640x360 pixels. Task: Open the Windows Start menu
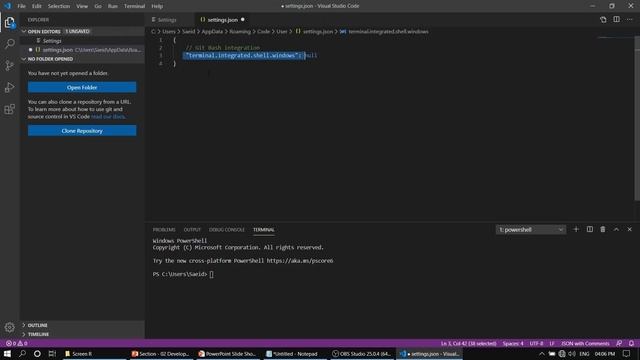(7, 353)
